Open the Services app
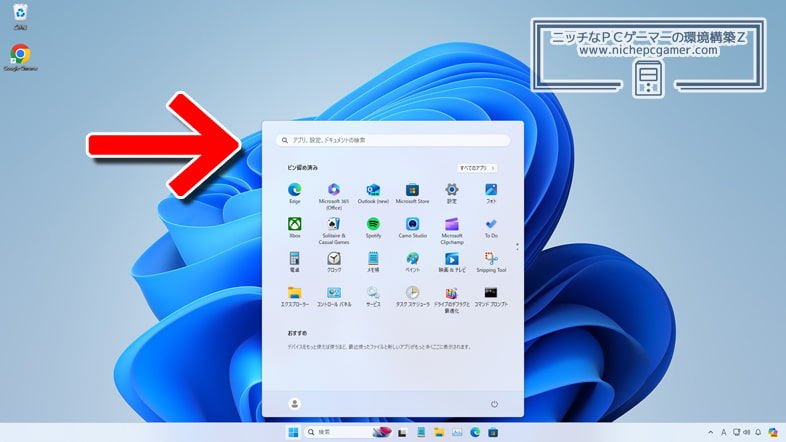The width and height of the screenshot is (786, 442). [x=373, y=296]
